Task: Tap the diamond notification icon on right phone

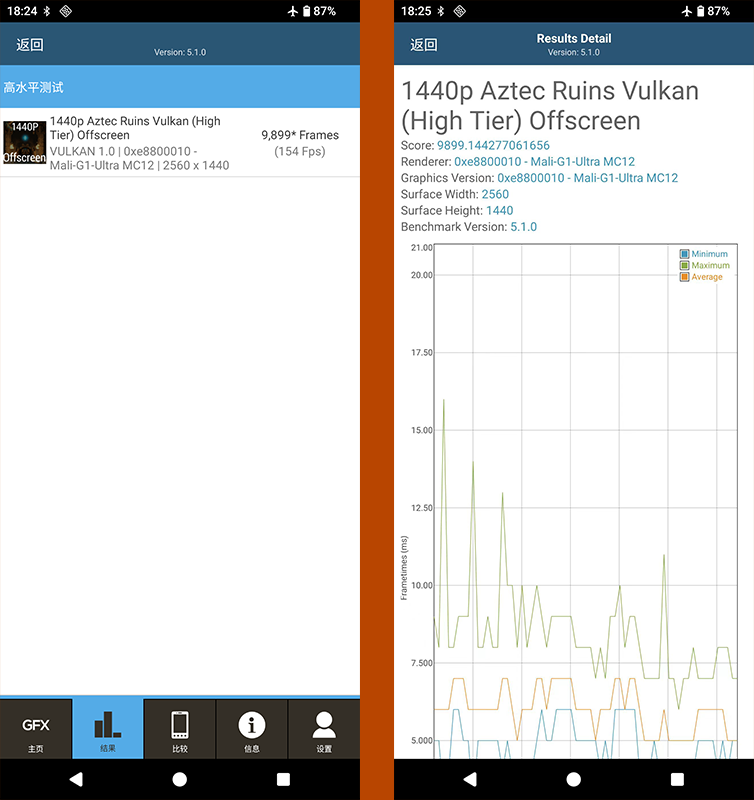Action: click(460, 11)
